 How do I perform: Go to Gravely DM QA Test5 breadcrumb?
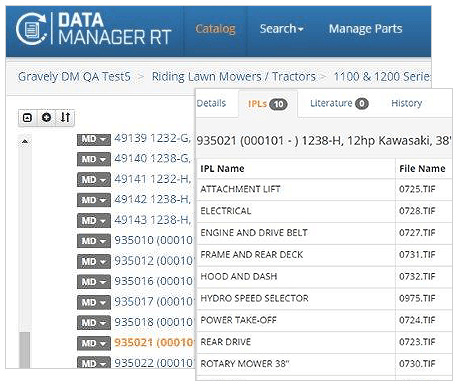74,77
